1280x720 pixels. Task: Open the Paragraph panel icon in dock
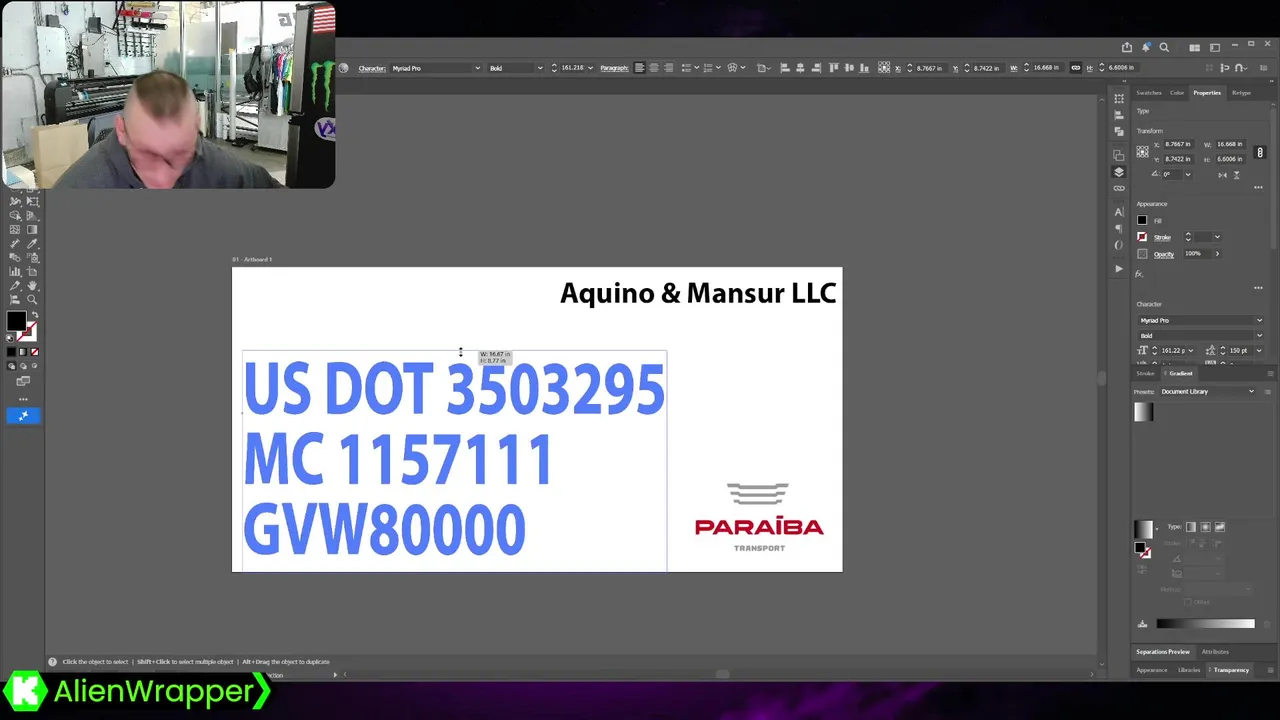tap(1119, 228)
